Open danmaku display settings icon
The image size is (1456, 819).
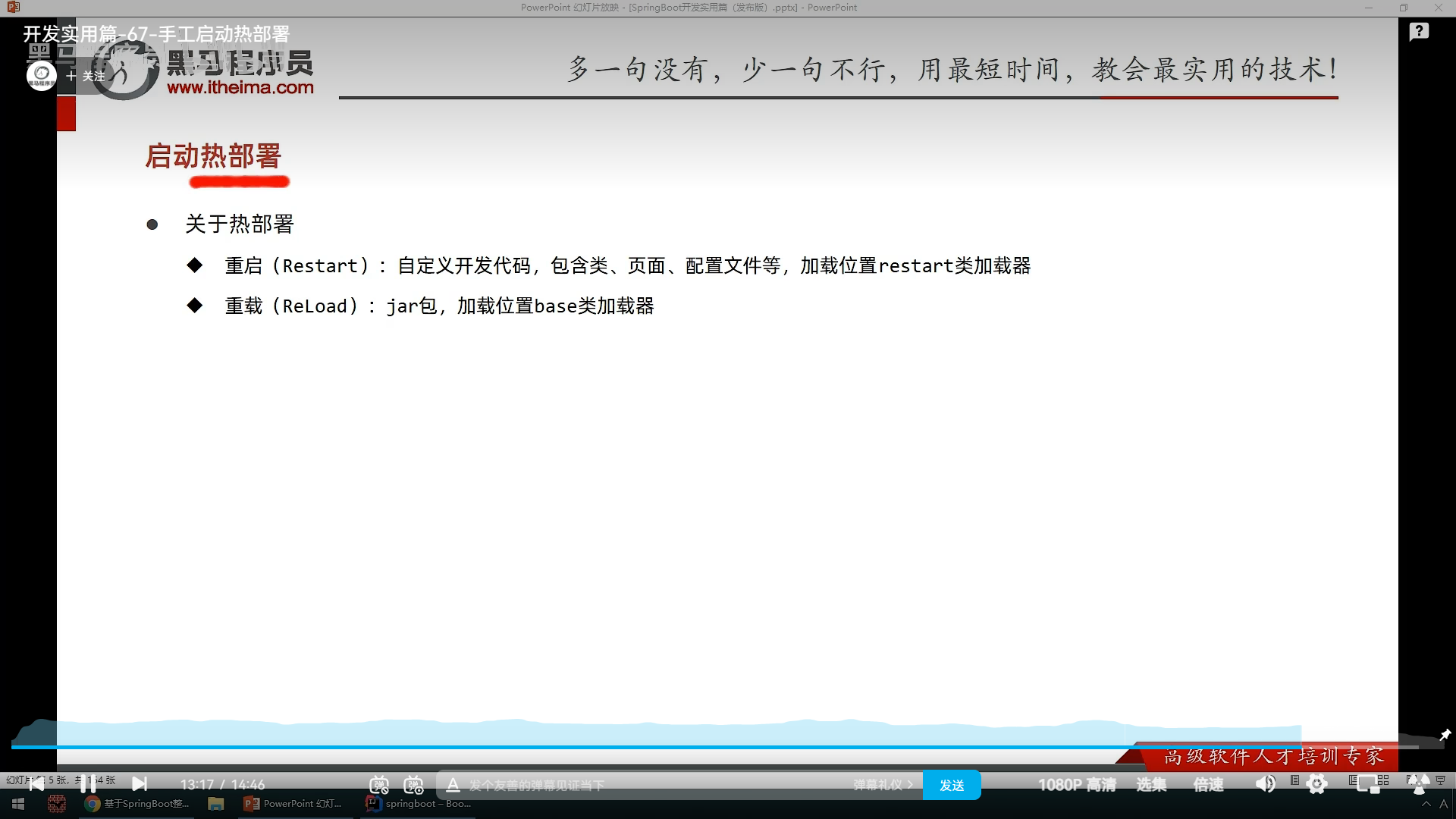coord(413,785)
